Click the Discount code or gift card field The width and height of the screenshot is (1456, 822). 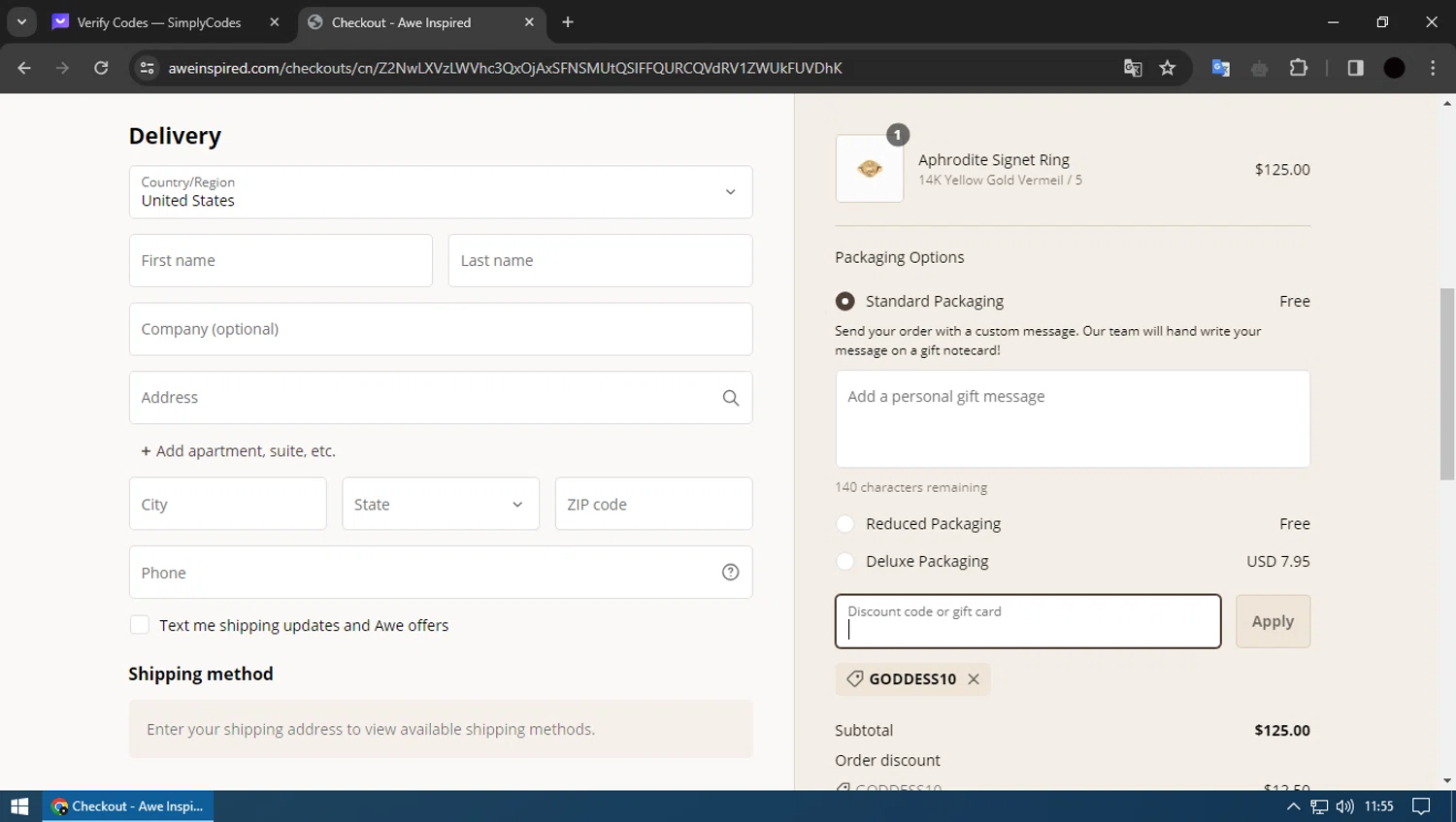click(1028, 621)
